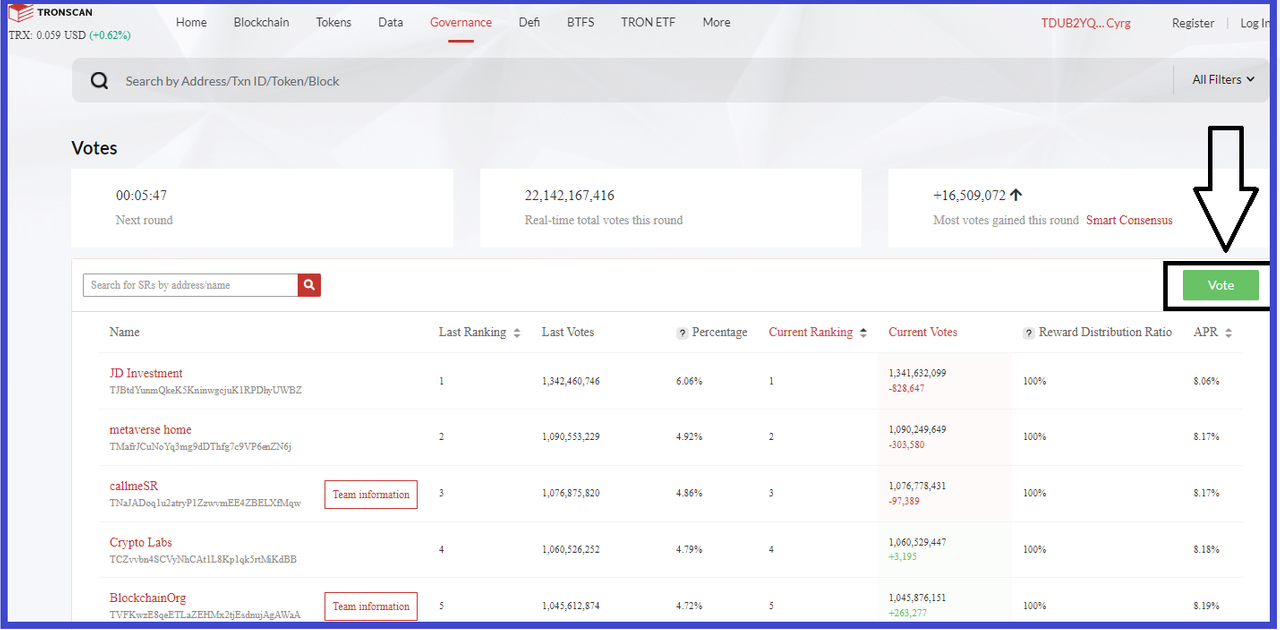The height and width of the screenshot is (630, 1280).
Task: Click the address under JD Investment
Action: 206,390
